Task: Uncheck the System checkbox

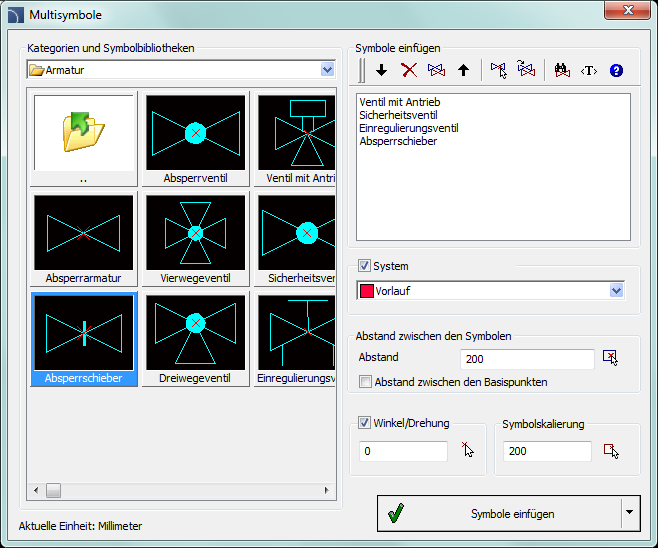Action: [365, 266]
